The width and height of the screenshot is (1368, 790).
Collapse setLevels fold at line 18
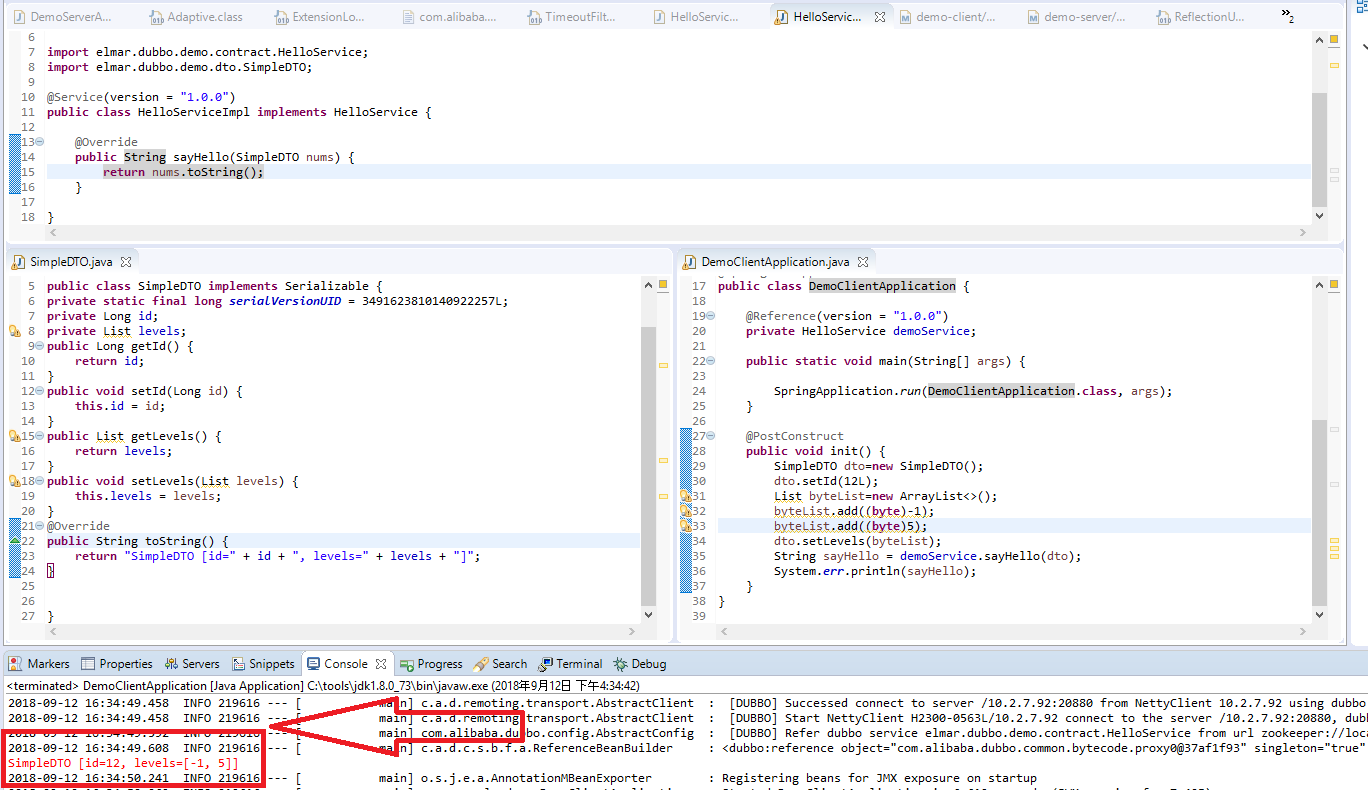coord(40,481)
